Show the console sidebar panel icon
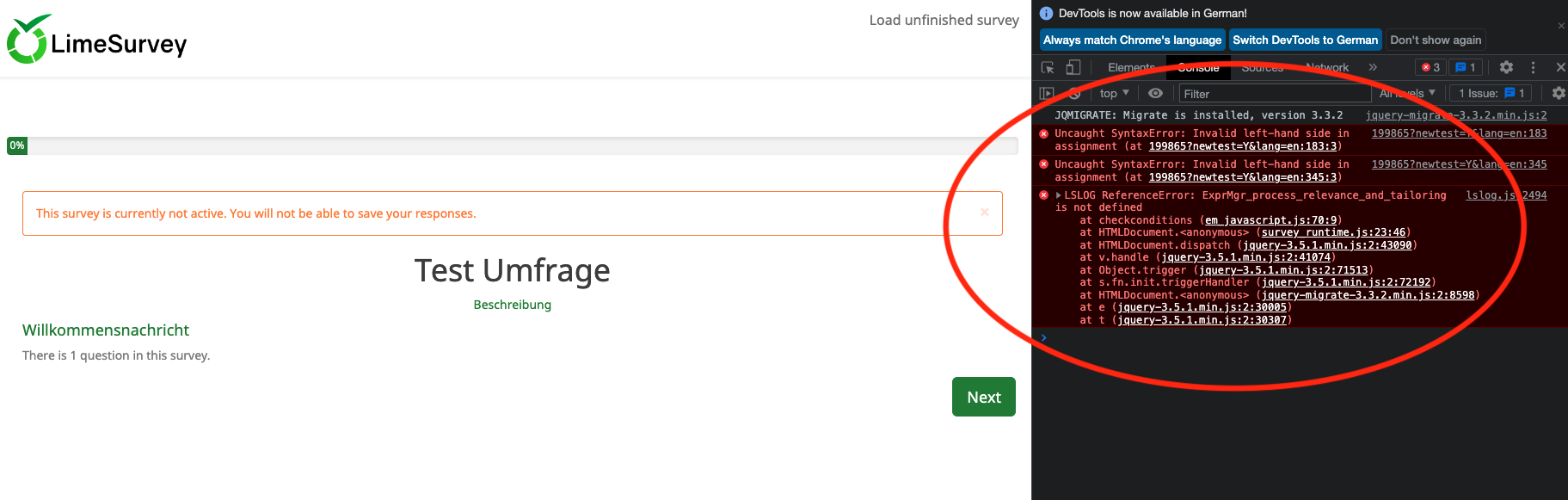The image size is (1568, 500). pyautogui.click(x=1047, y=93)
